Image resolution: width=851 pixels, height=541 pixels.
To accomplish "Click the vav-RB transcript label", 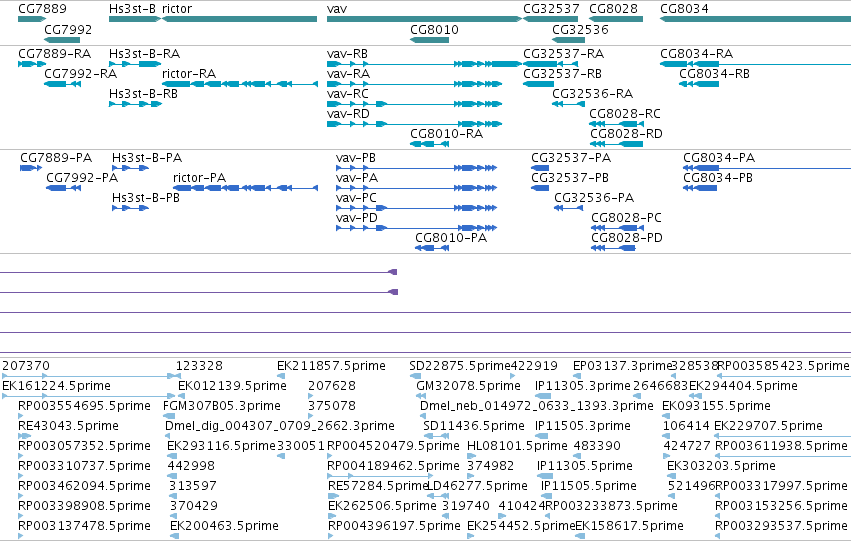I will [347, 54].
